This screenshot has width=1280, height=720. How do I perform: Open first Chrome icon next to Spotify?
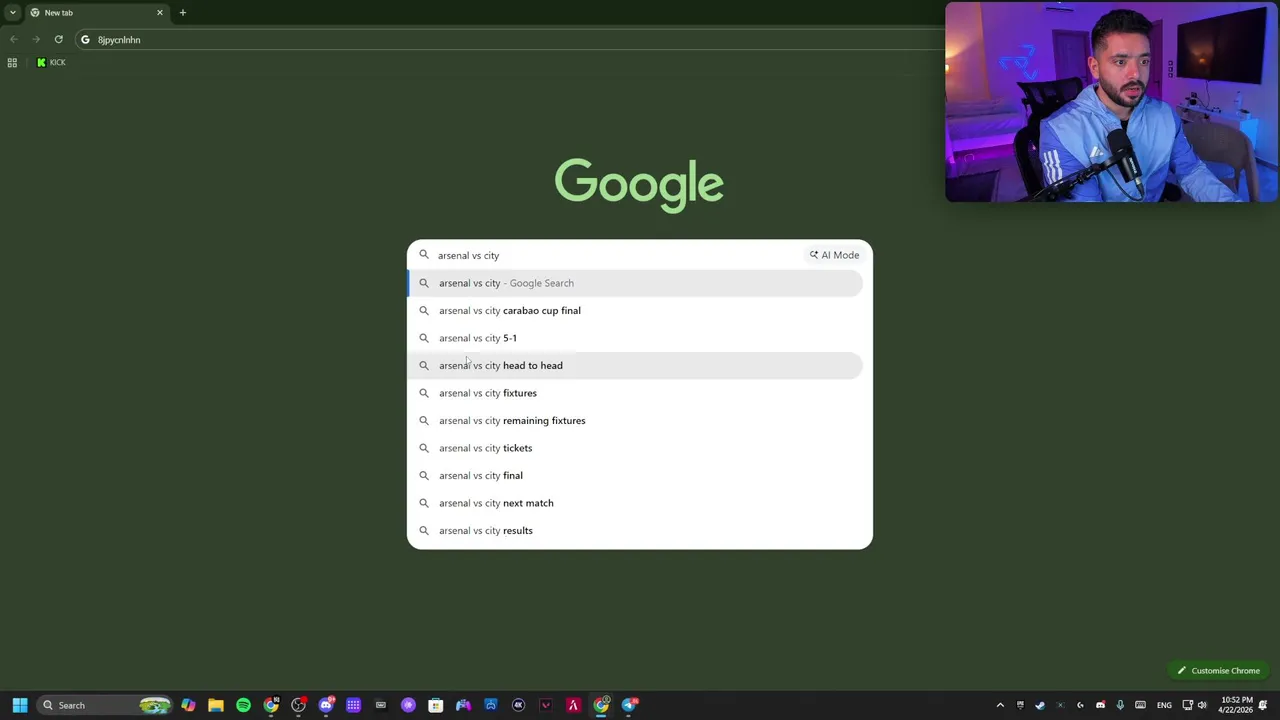click(271, 705)
